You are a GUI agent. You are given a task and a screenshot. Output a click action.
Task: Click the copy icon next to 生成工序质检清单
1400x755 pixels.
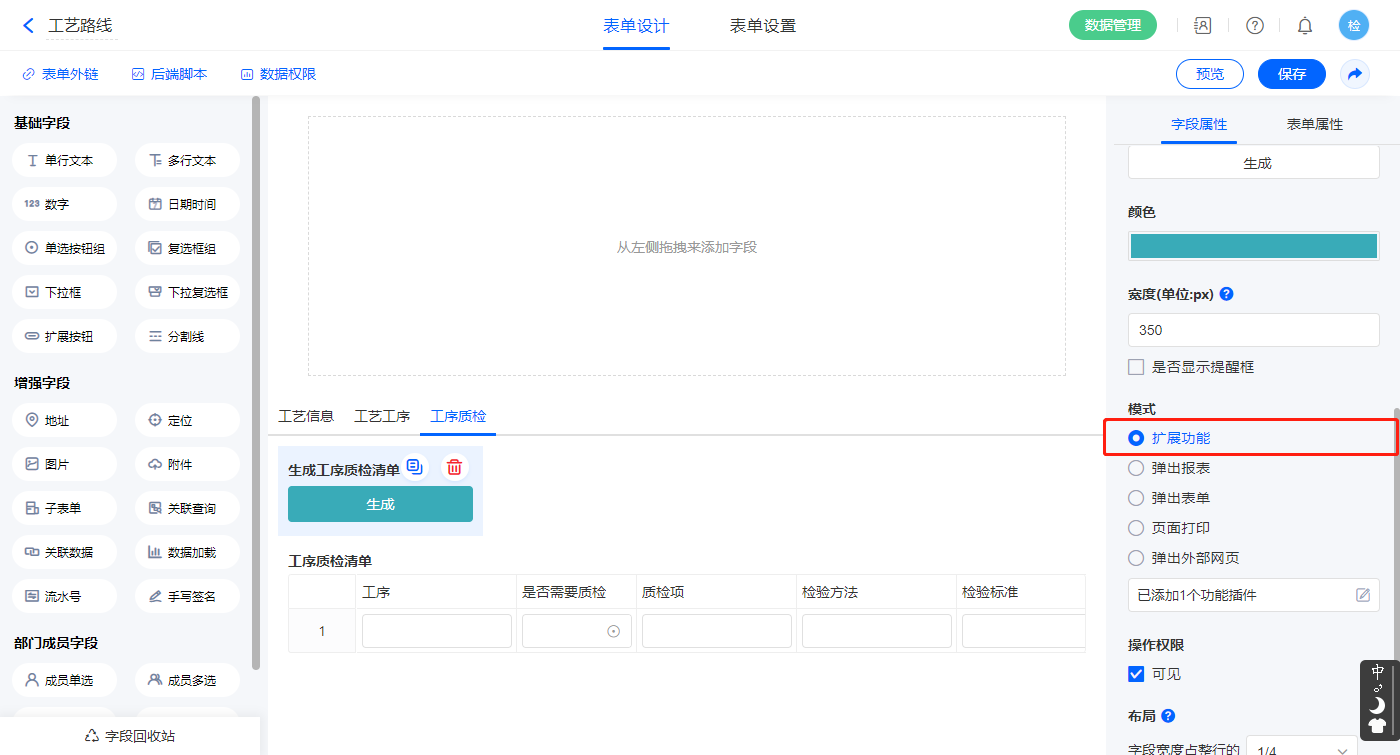tap(415, 467)
